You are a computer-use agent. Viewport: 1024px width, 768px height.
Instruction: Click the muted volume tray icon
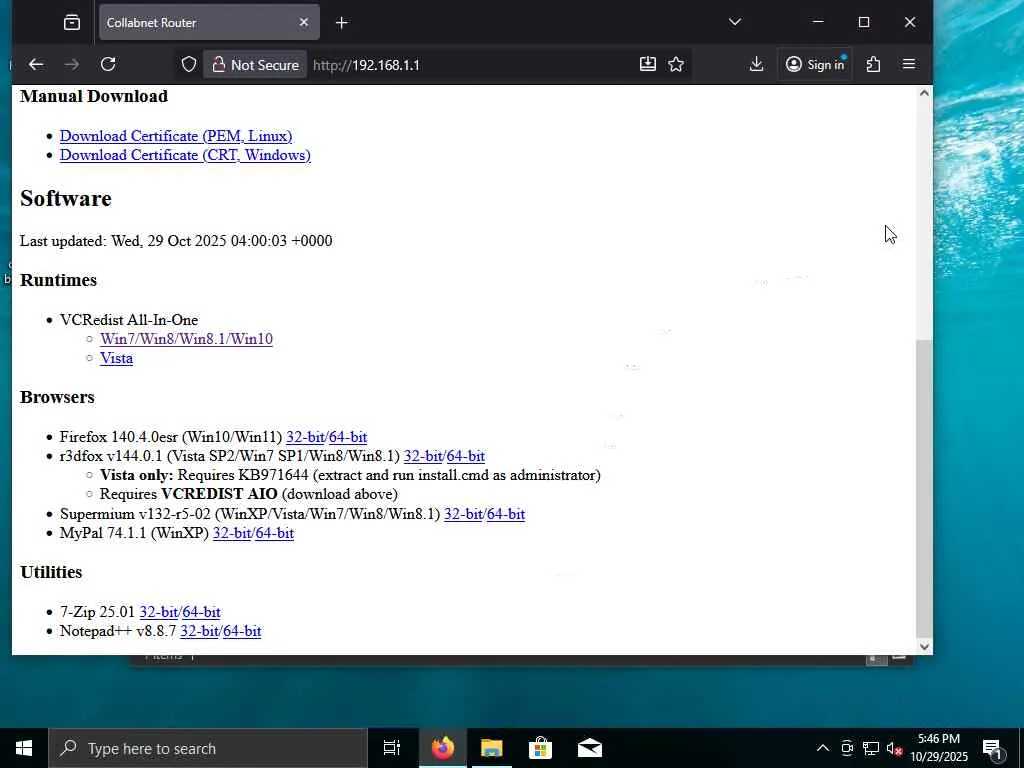[894, 748]
